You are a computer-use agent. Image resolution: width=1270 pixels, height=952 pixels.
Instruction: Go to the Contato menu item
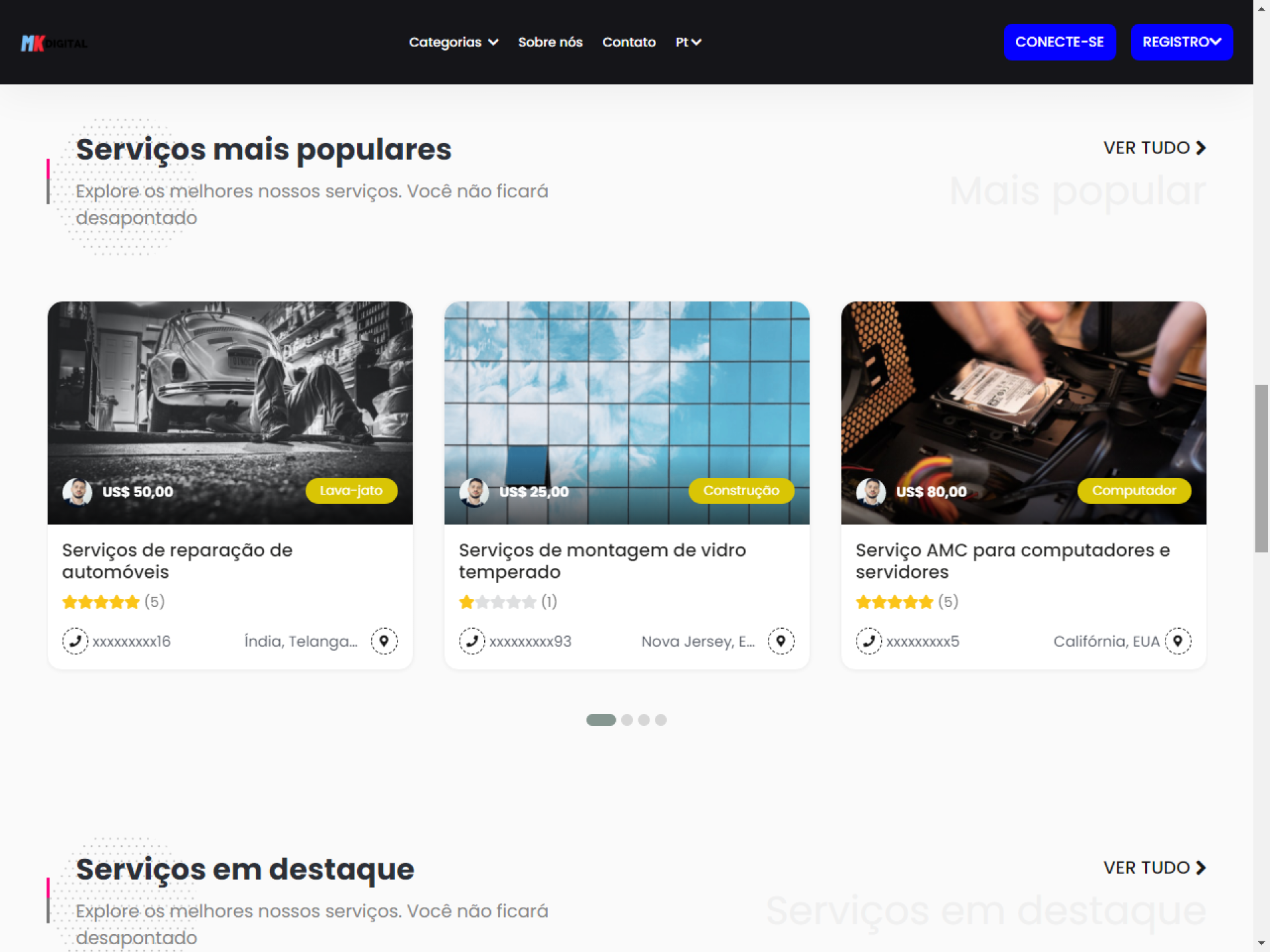[x=629, y=42]
